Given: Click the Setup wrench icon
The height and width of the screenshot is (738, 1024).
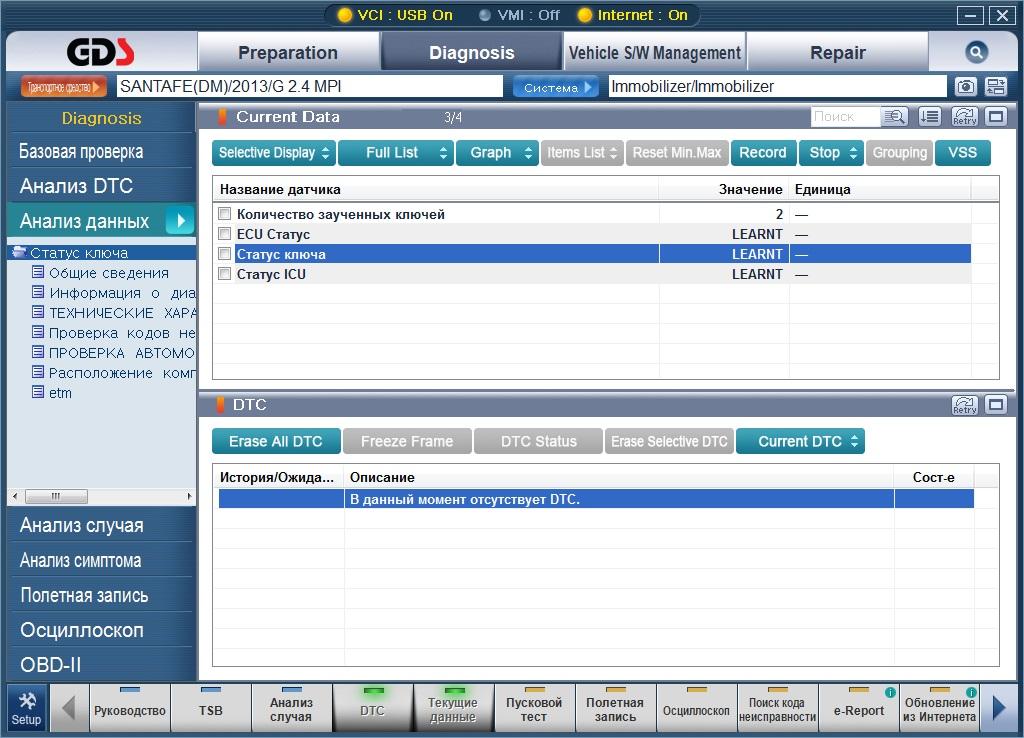Looking at the screenshot, I should tap(27, 709).
